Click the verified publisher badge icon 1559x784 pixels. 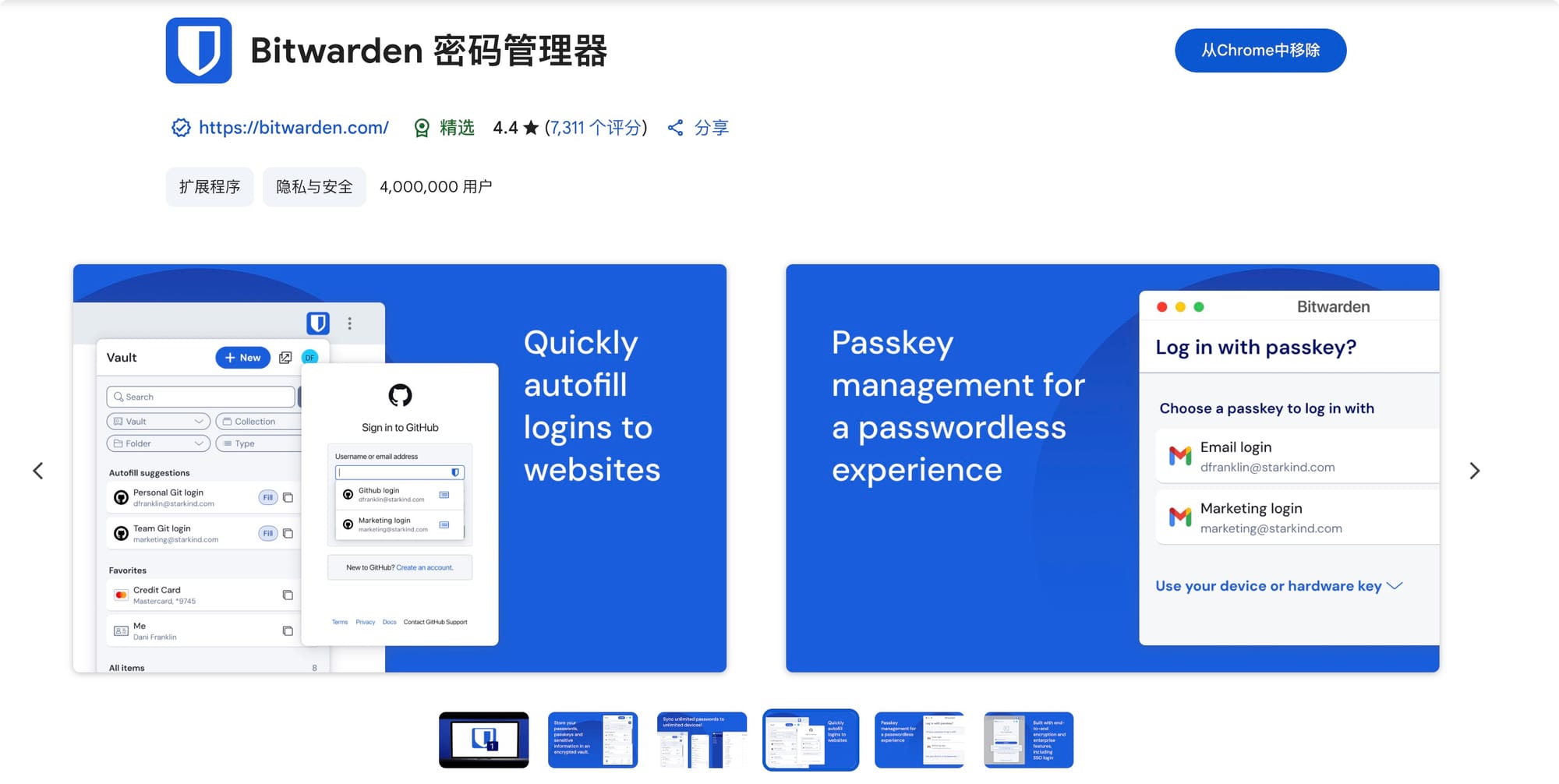[180, 127]
